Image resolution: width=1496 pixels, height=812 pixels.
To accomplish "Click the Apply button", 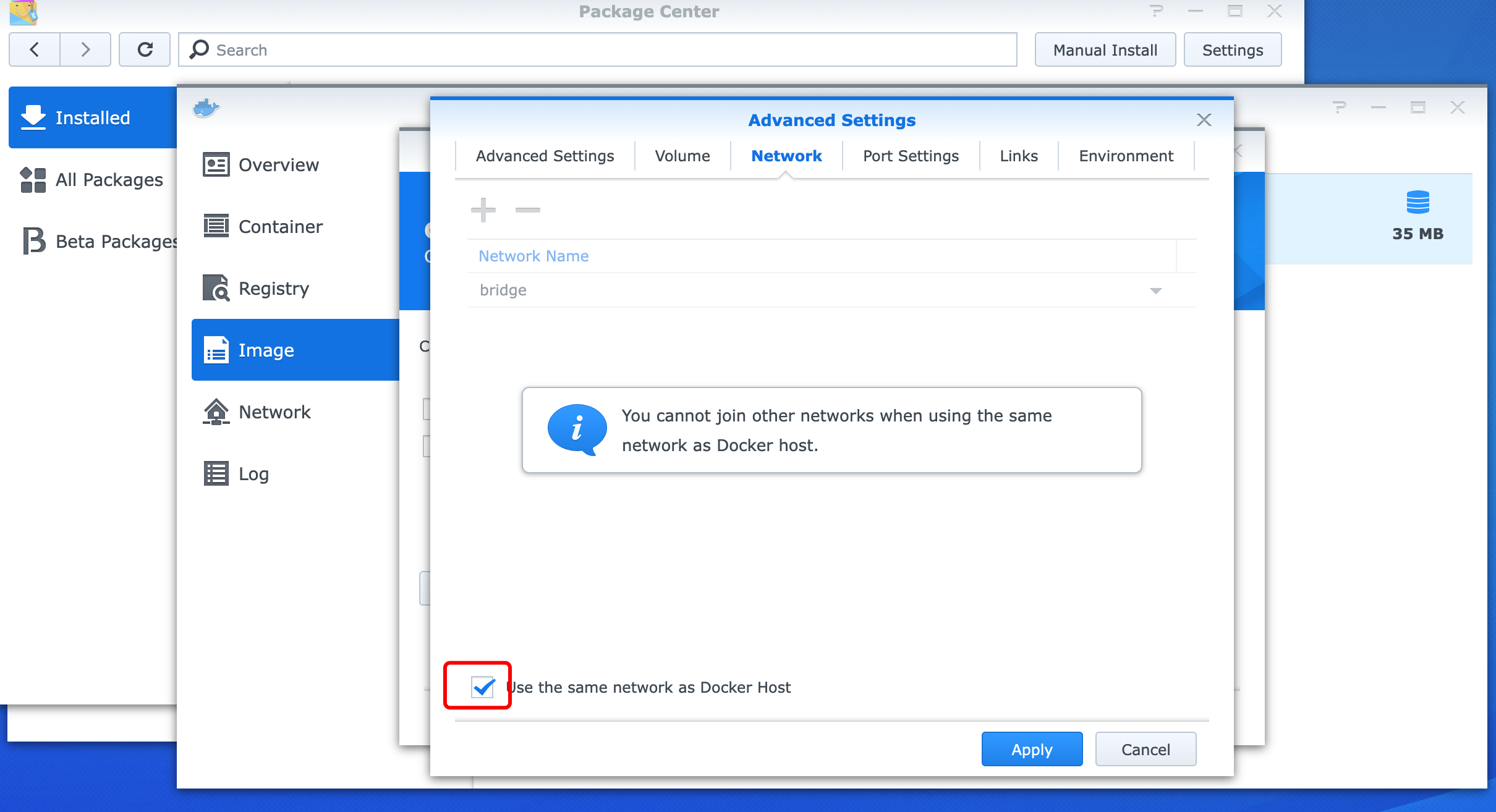I will 1032,749.
